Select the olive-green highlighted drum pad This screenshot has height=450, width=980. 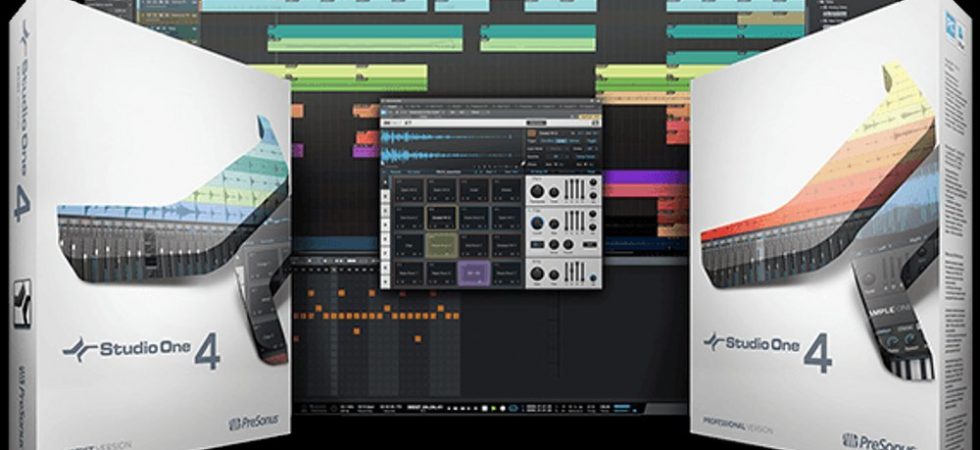coord(442,244)
